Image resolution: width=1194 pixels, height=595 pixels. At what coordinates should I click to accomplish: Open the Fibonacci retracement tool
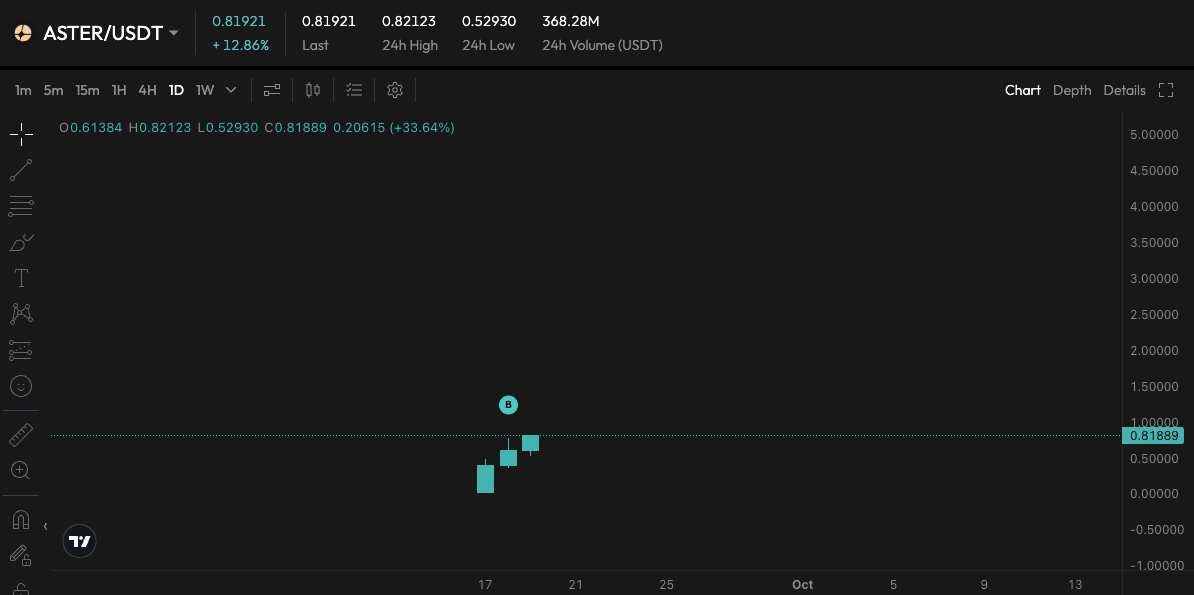(21, 206)
